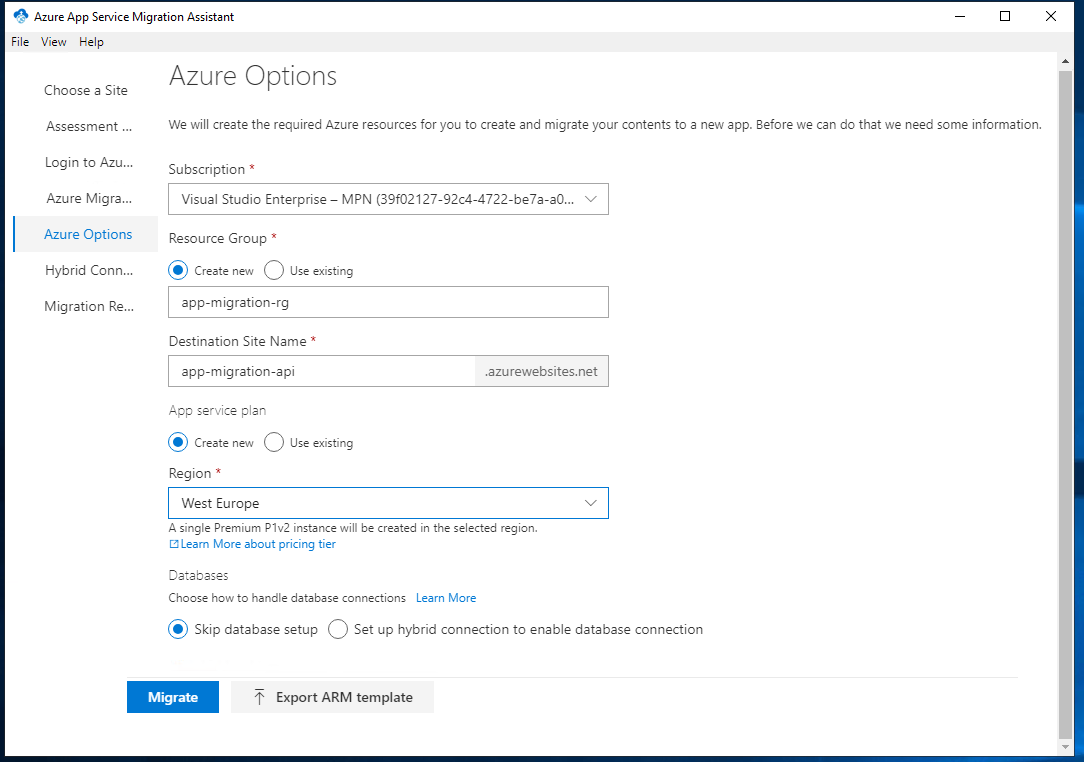
Task: Go to the Choose a Site step
Action: (86, 91)
